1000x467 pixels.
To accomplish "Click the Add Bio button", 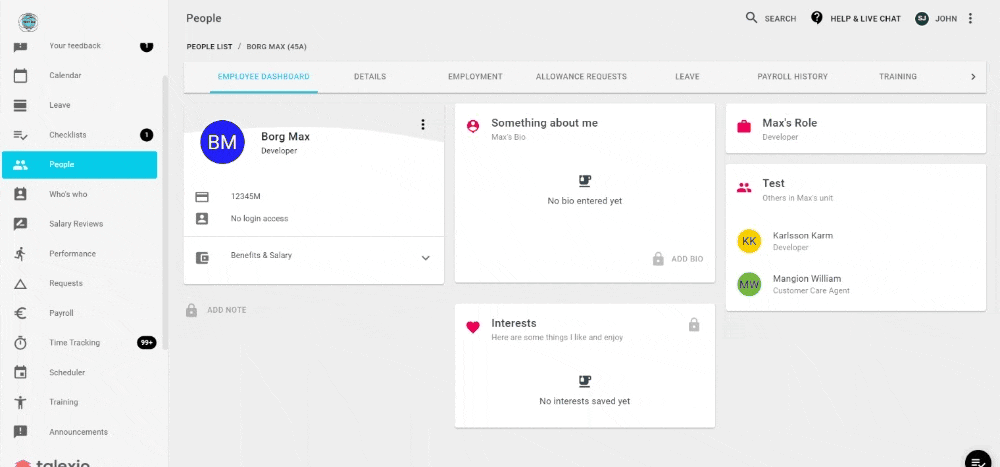I will pyautogui.click(x=678, y=259).
